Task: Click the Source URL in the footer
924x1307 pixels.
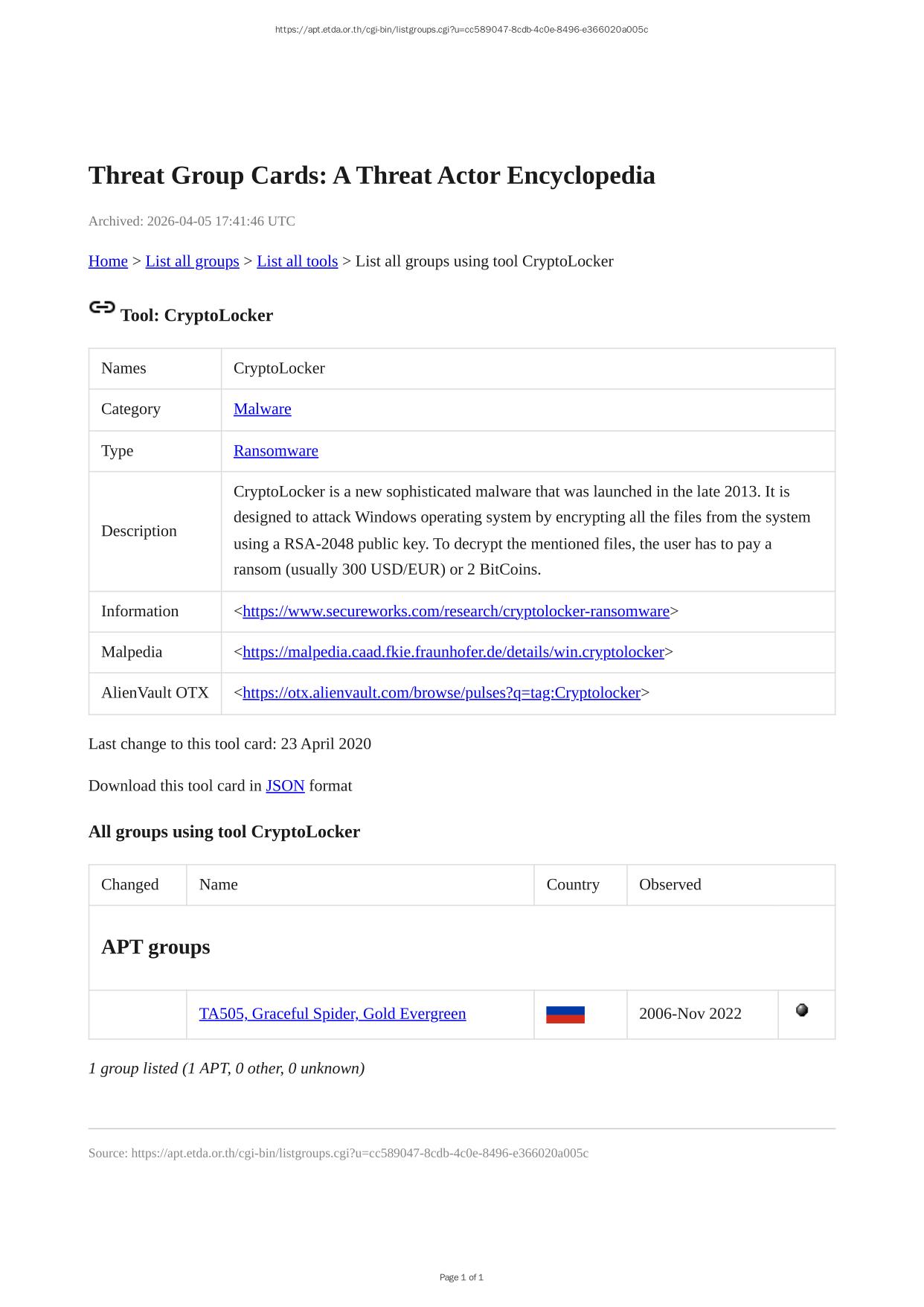Action: click(359, 1154)
